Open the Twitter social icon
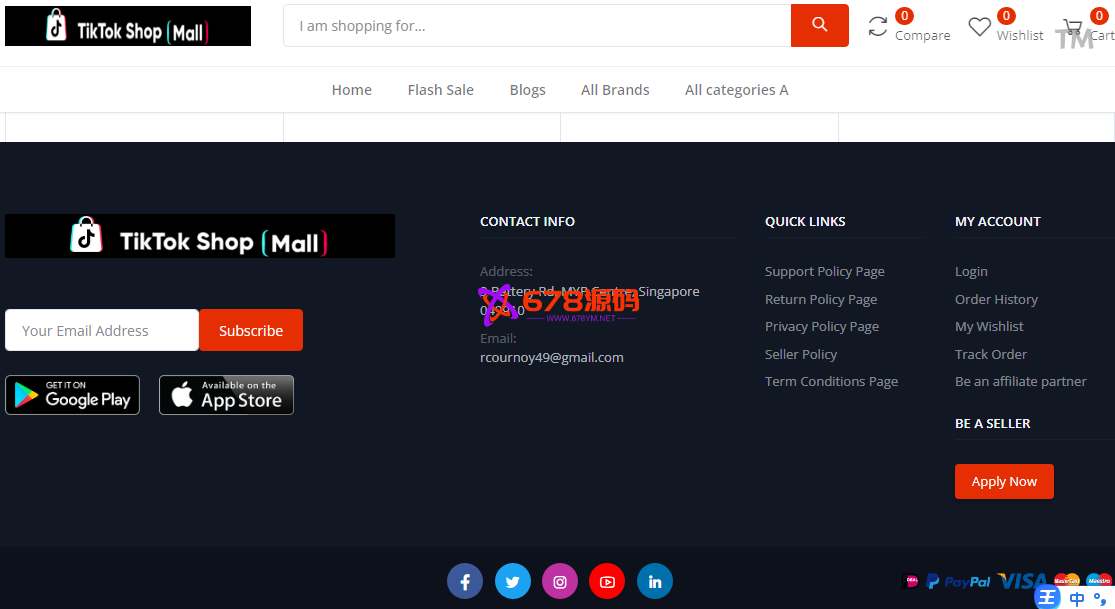1115x609 pixels. pos(513,581)
